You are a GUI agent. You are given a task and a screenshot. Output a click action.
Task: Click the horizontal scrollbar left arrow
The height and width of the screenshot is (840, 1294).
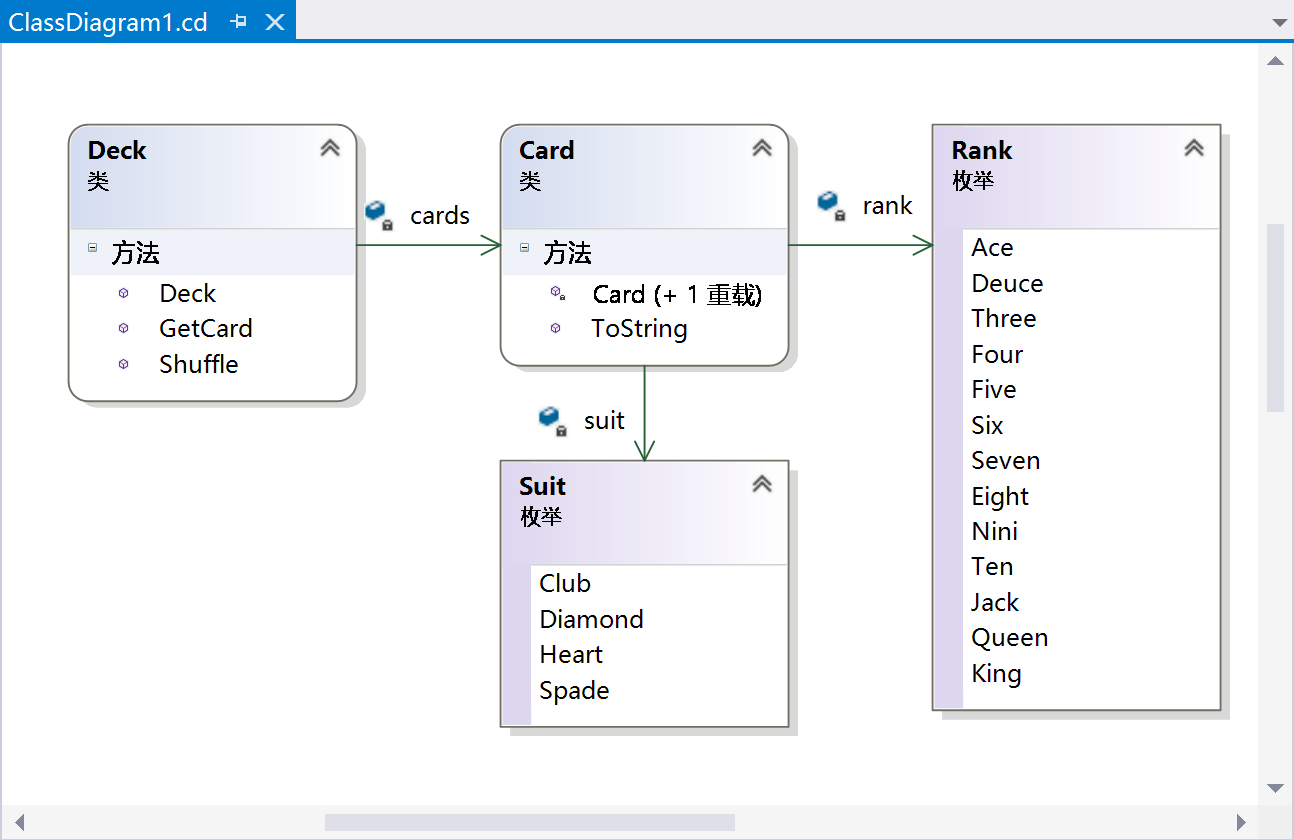coord(18,822)
